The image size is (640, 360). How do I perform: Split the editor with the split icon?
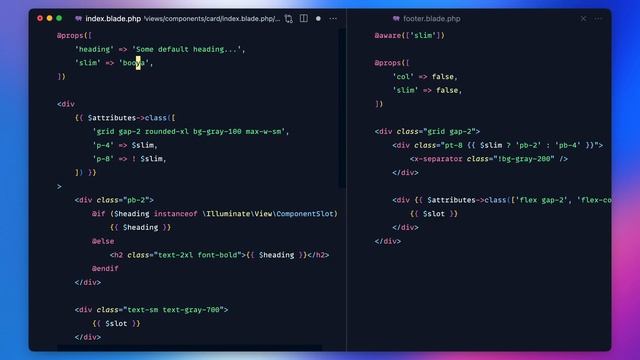pyautogui.click(x=304, y=18)
